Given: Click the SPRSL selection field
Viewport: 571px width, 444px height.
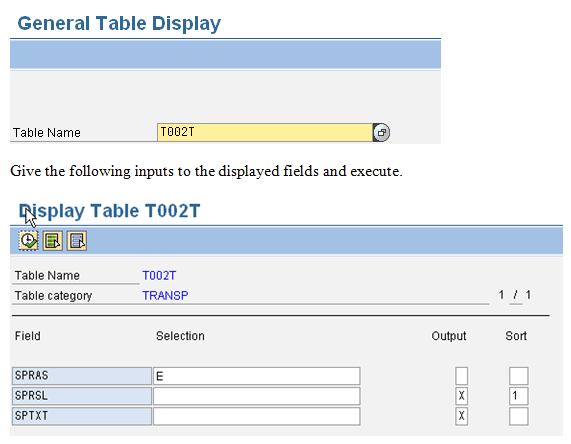Looking at the screenshot, I should point(257,396).
